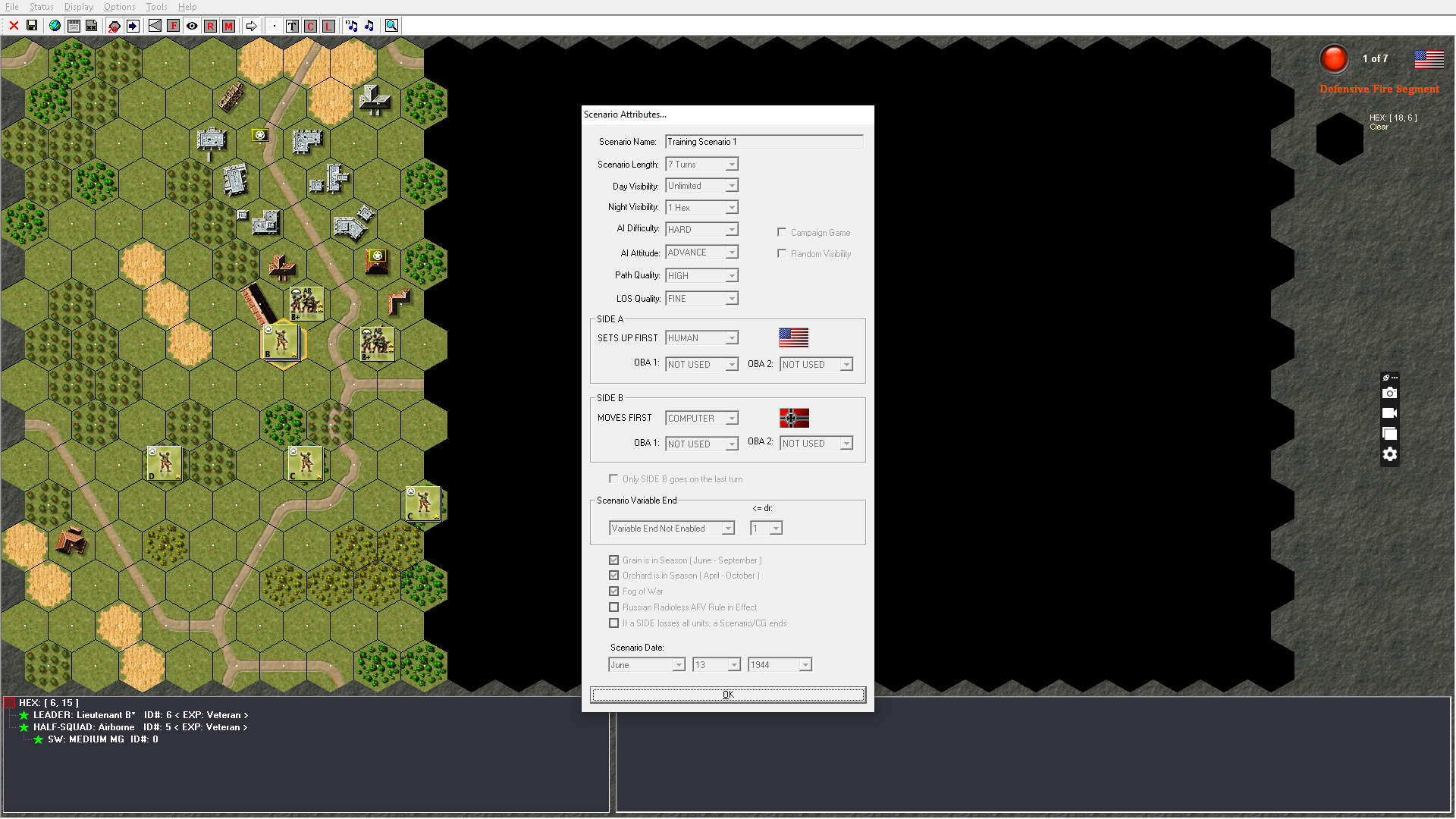Open the Options menu
Screen dimensions: 1456x819
(119, 7)
